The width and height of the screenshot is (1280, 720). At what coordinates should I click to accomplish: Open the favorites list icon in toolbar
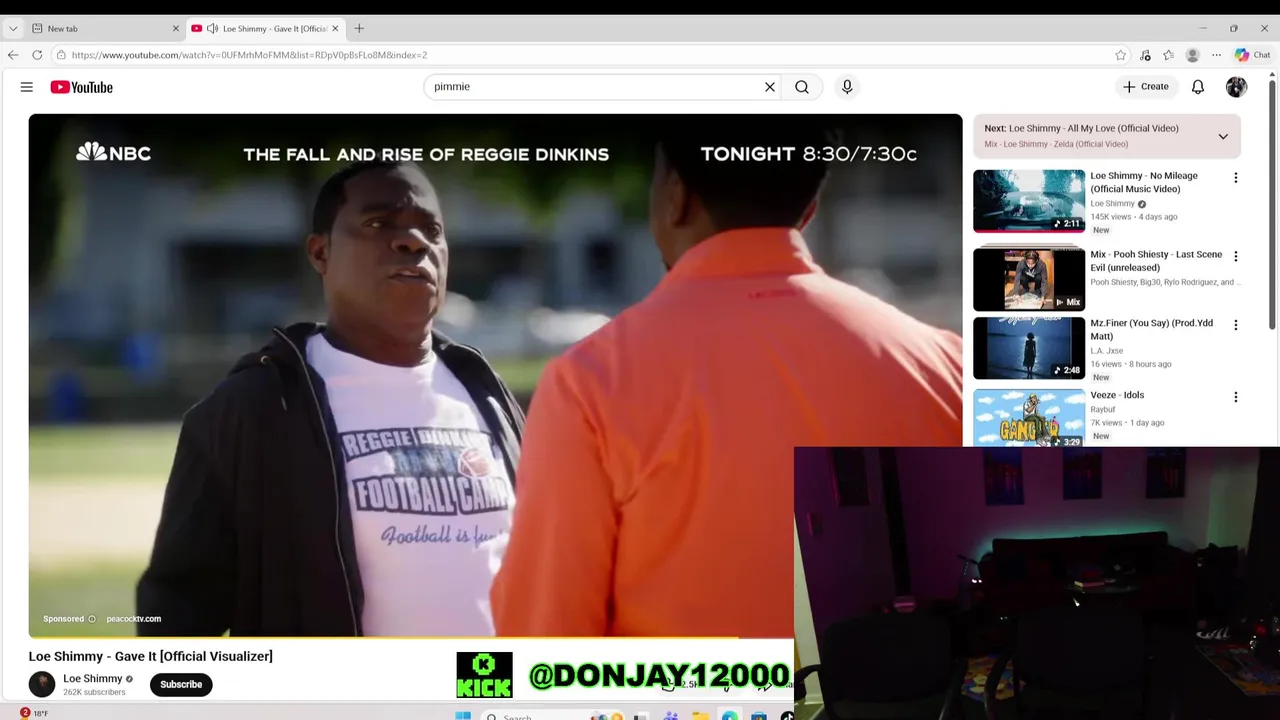coord(1168,55)
